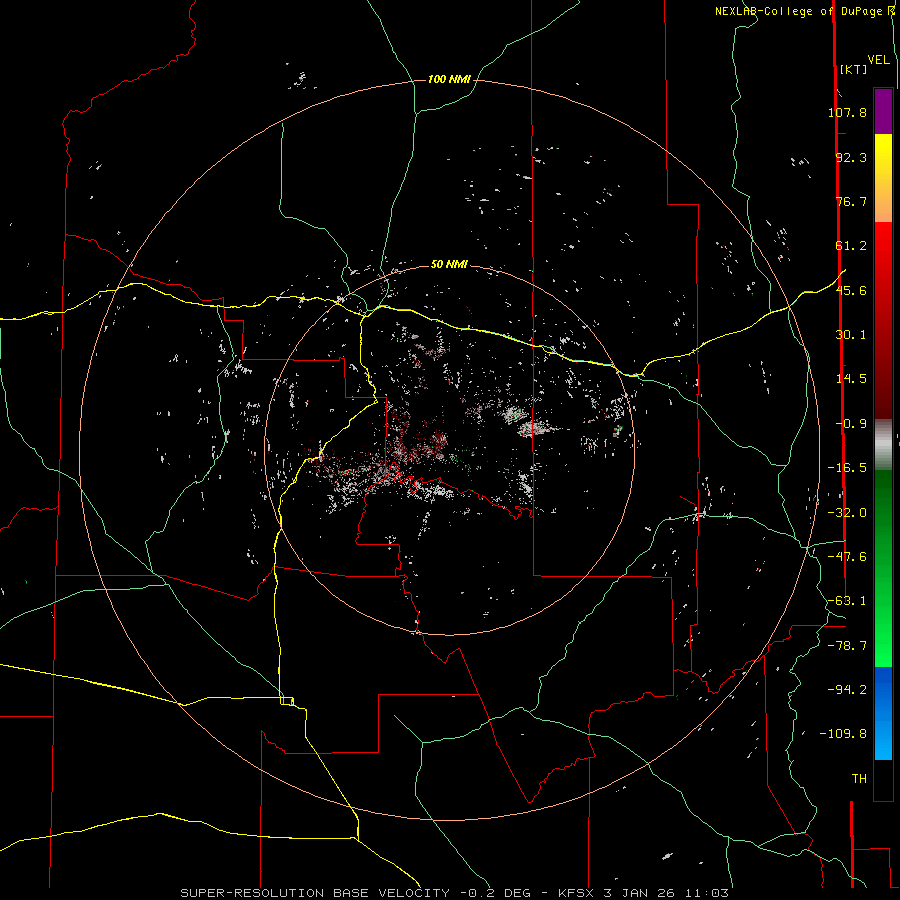Viewport: 900px width, 900px height.
Task: Click the [KT] units label
Action: (x=854, y=69)
